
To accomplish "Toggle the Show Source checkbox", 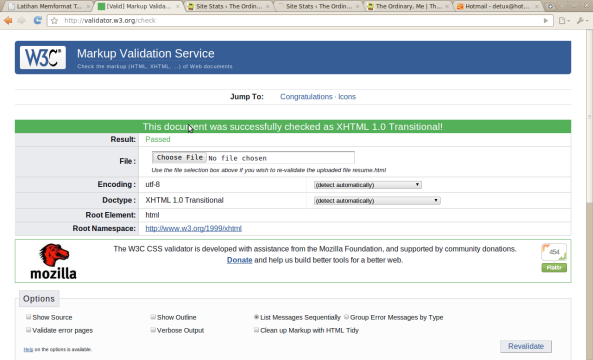I will click(x=28, y=317).
